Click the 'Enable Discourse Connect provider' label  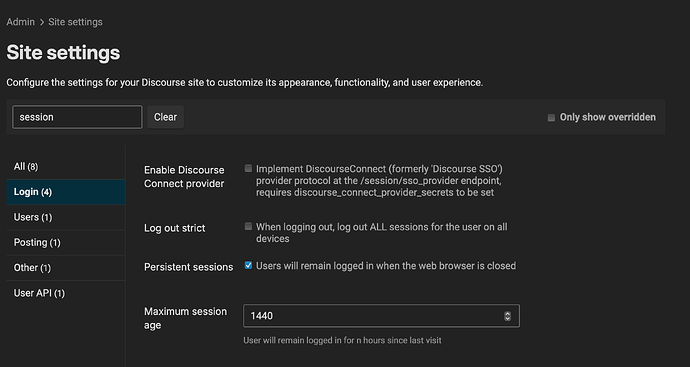[184, 177]
